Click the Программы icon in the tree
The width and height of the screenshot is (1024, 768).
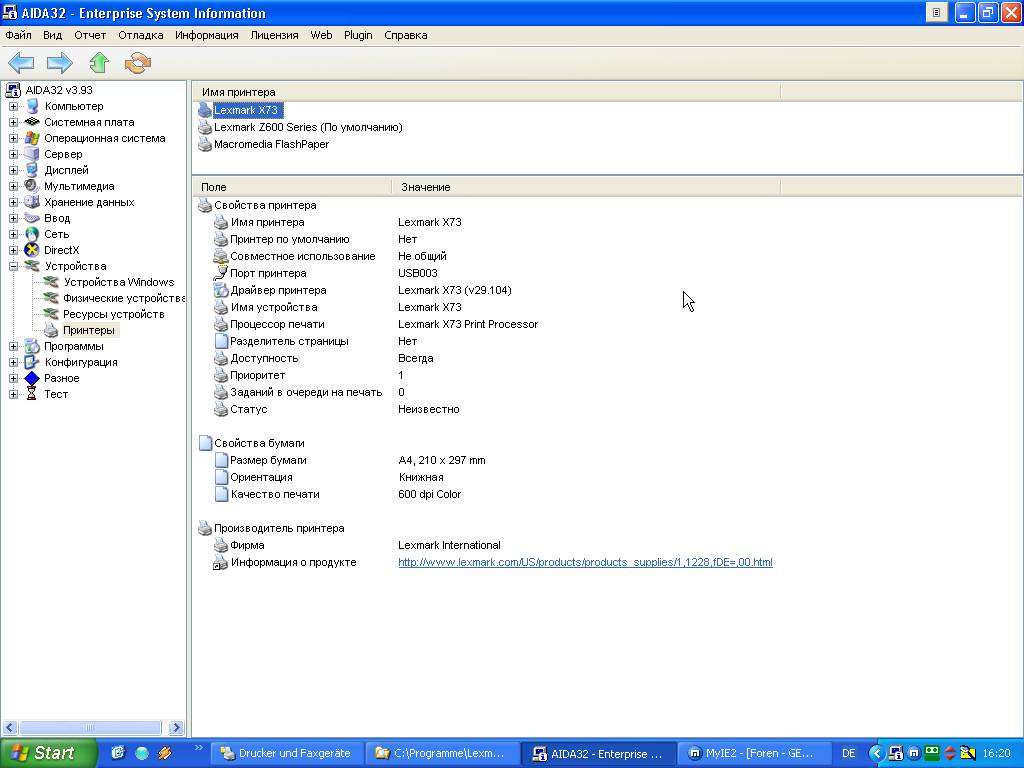coord(31,346)
